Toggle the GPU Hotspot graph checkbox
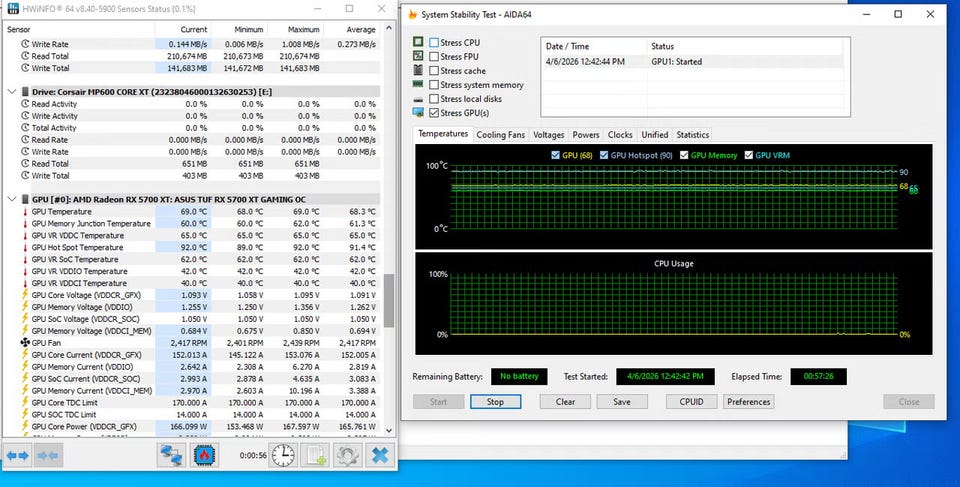This screenshot has height=487, width=960. (604, 156)
